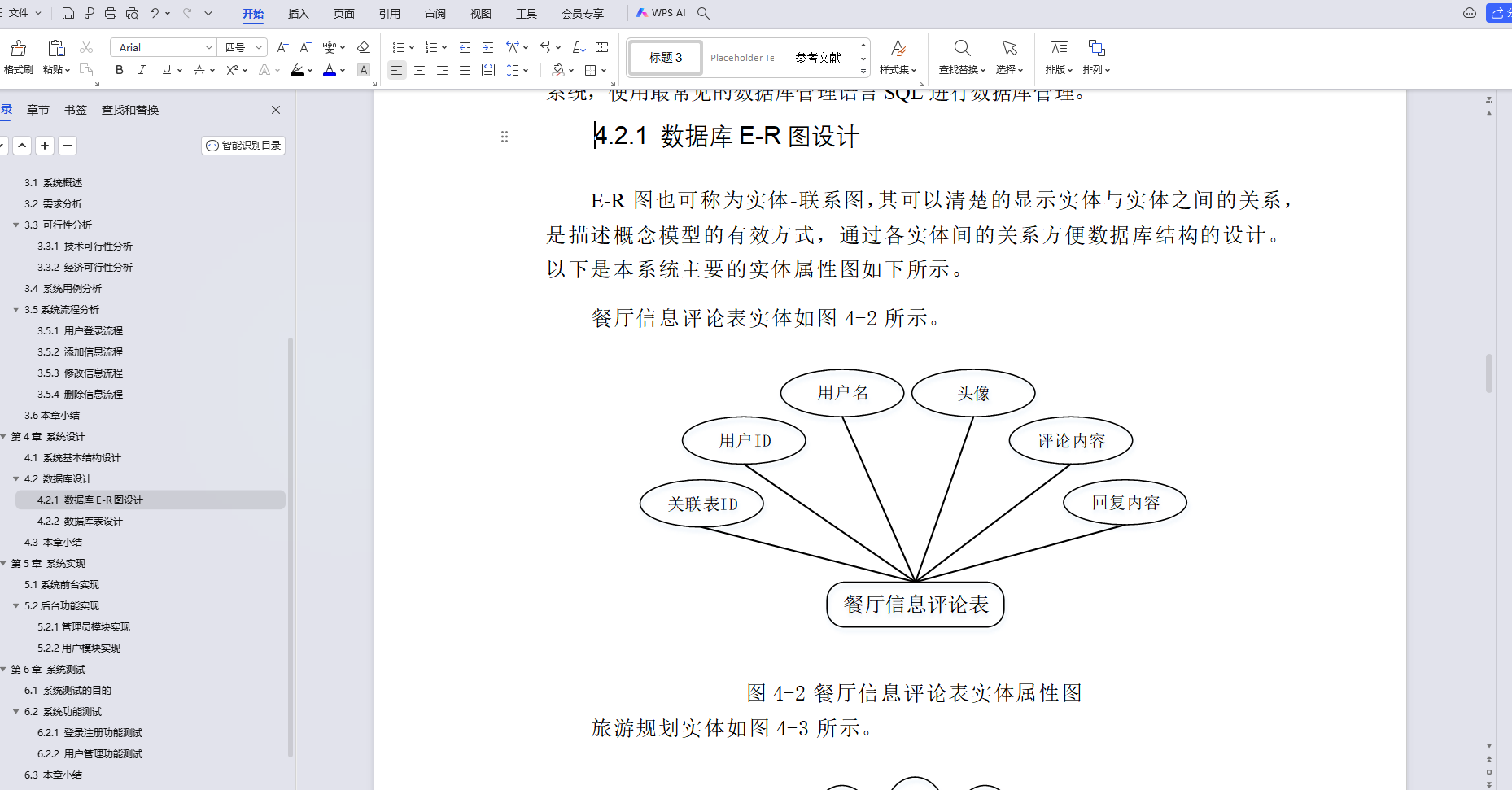Apply black text highlight color swatch
The width and height of the screenshot is (1512, 790).
[x=297, y=71]
